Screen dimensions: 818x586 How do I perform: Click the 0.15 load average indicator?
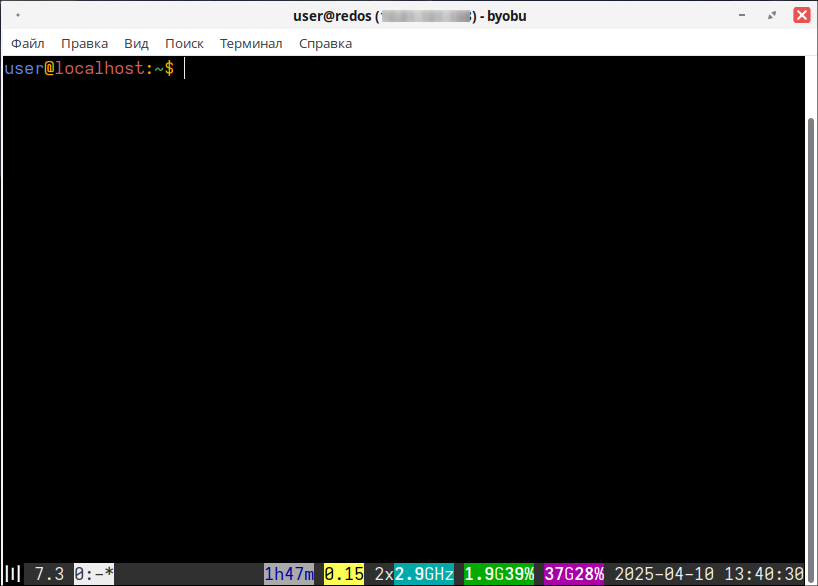344,574
